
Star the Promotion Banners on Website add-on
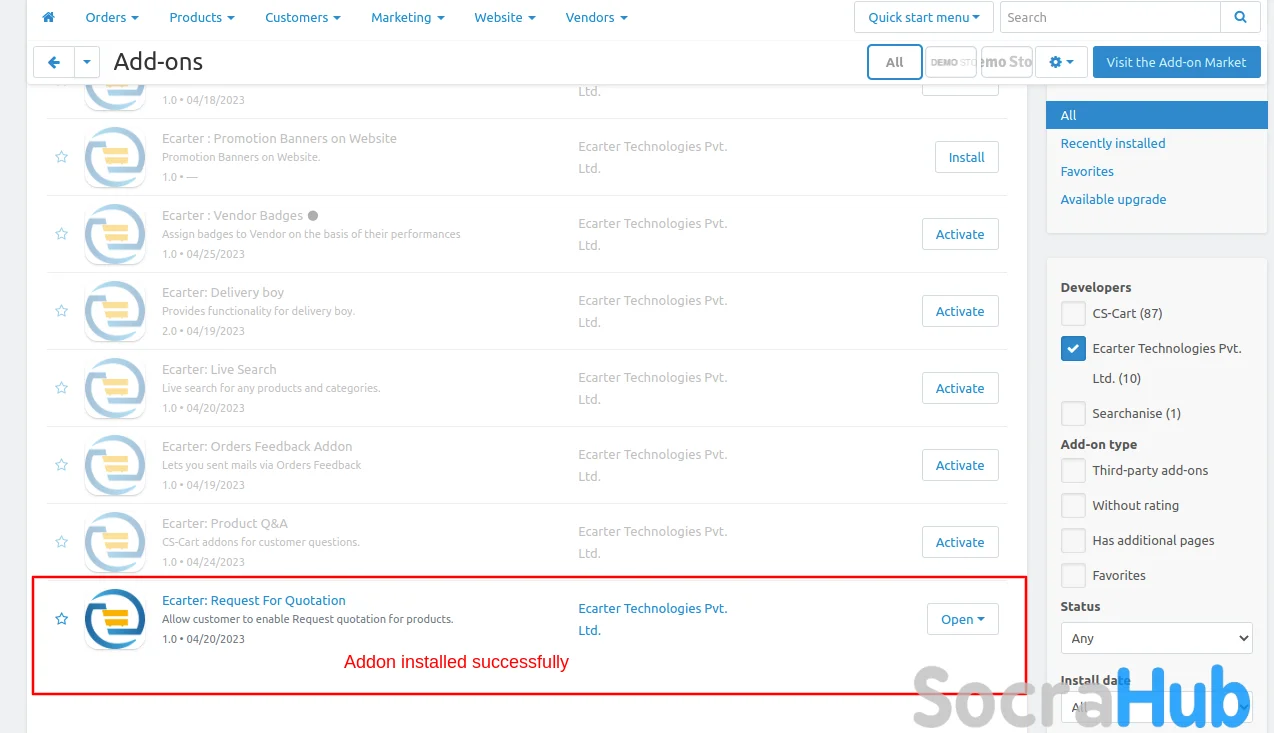[x=61, y=157]
